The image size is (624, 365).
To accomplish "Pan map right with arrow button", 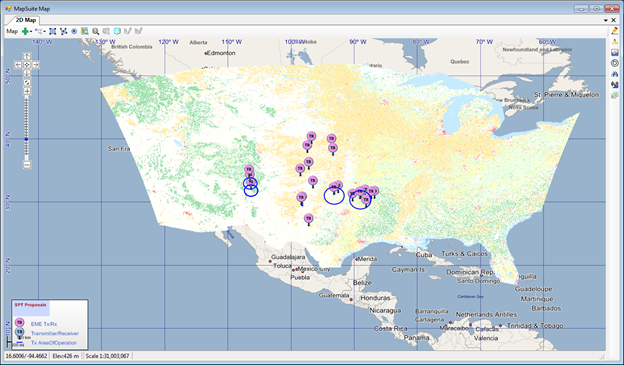I will point(35,65).
